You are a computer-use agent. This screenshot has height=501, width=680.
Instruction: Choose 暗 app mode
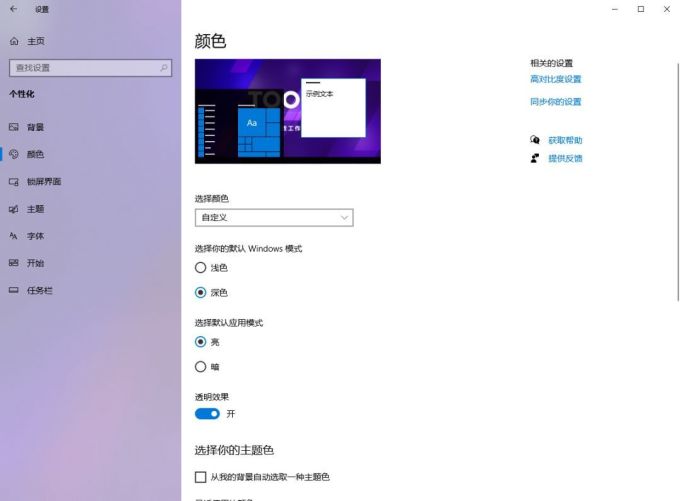[x=200, y=367]
